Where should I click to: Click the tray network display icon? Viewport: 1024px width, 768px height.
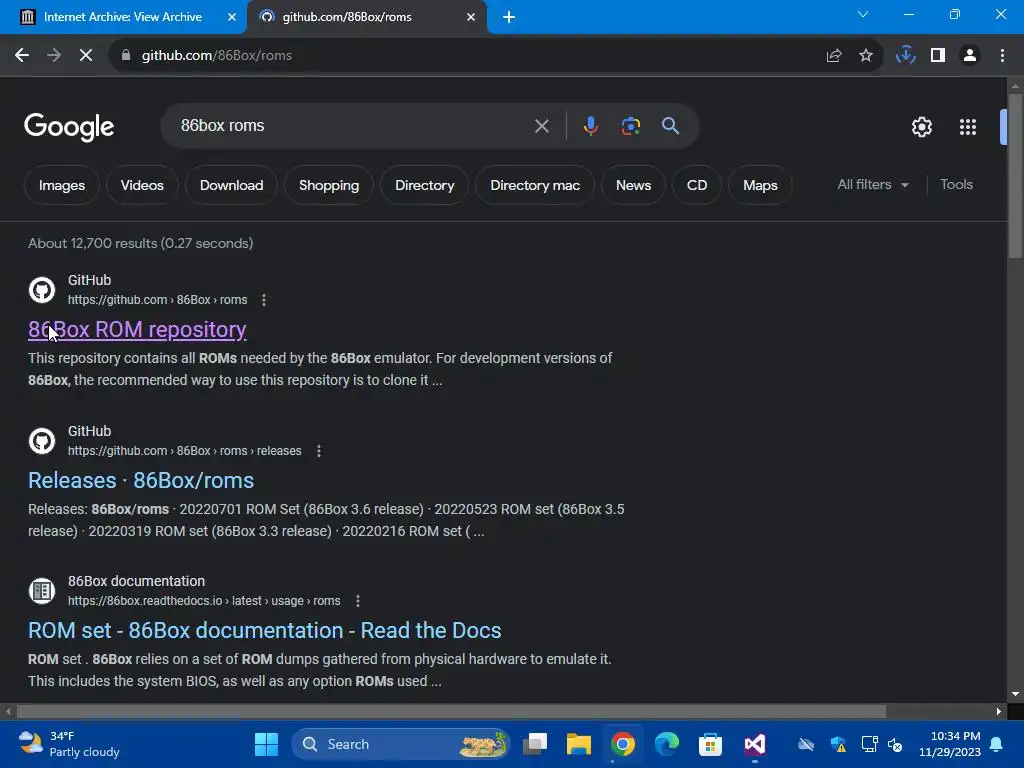coord(869,744)
